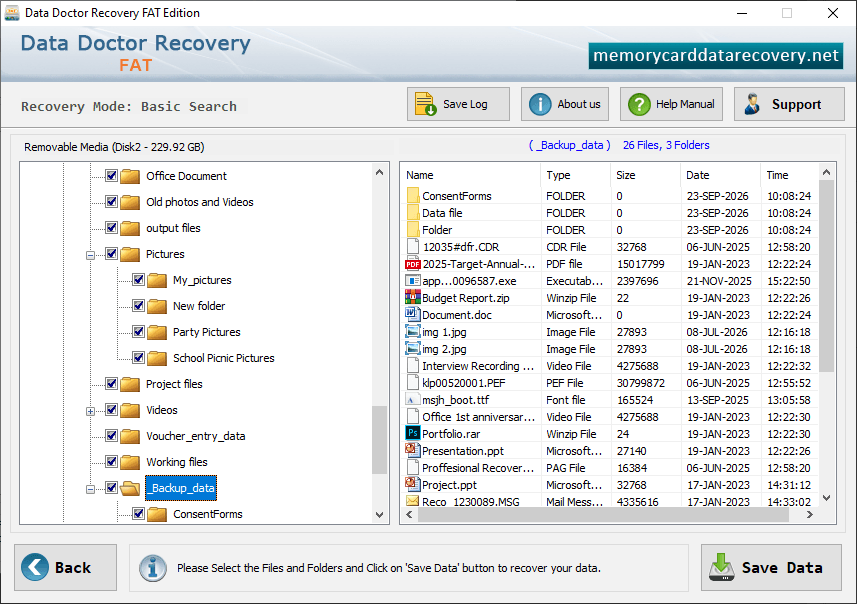Uncheck the _Backup_data checkbox

(x=111, y=488)
